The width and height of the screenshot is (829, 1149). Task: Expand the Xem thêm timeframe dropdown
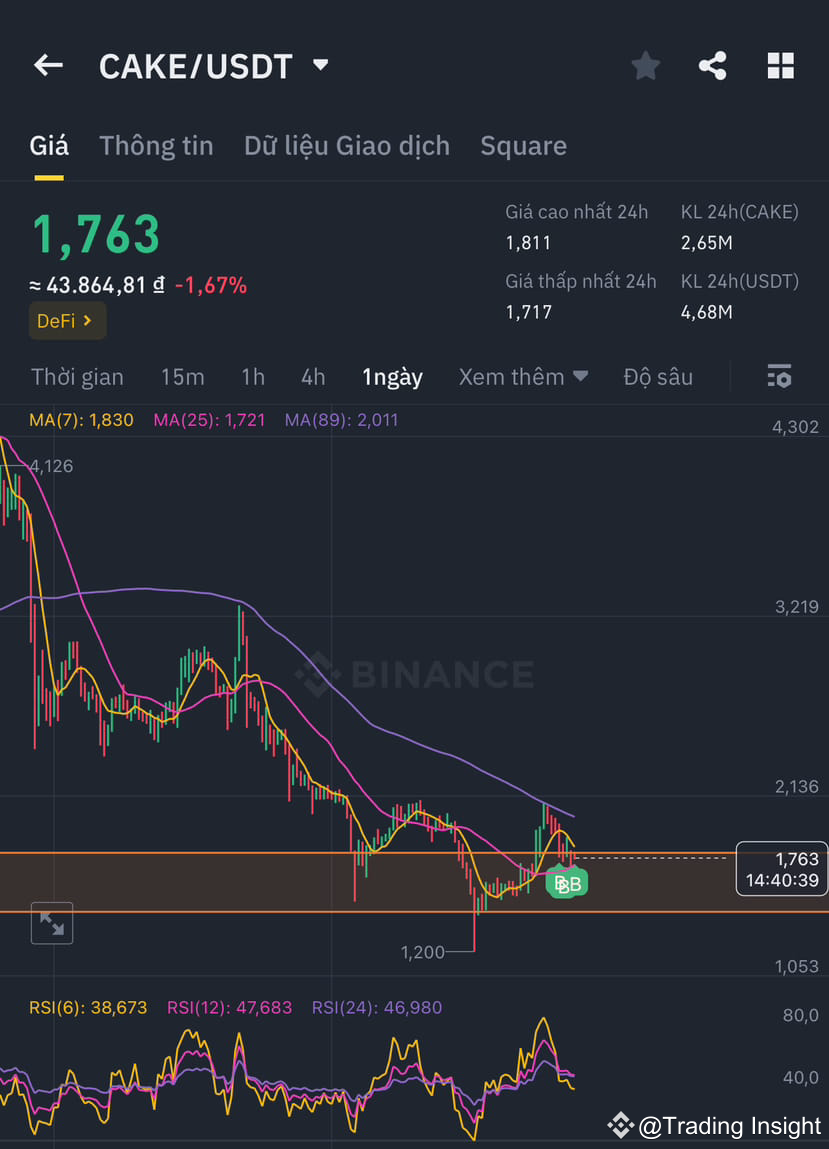523,377
